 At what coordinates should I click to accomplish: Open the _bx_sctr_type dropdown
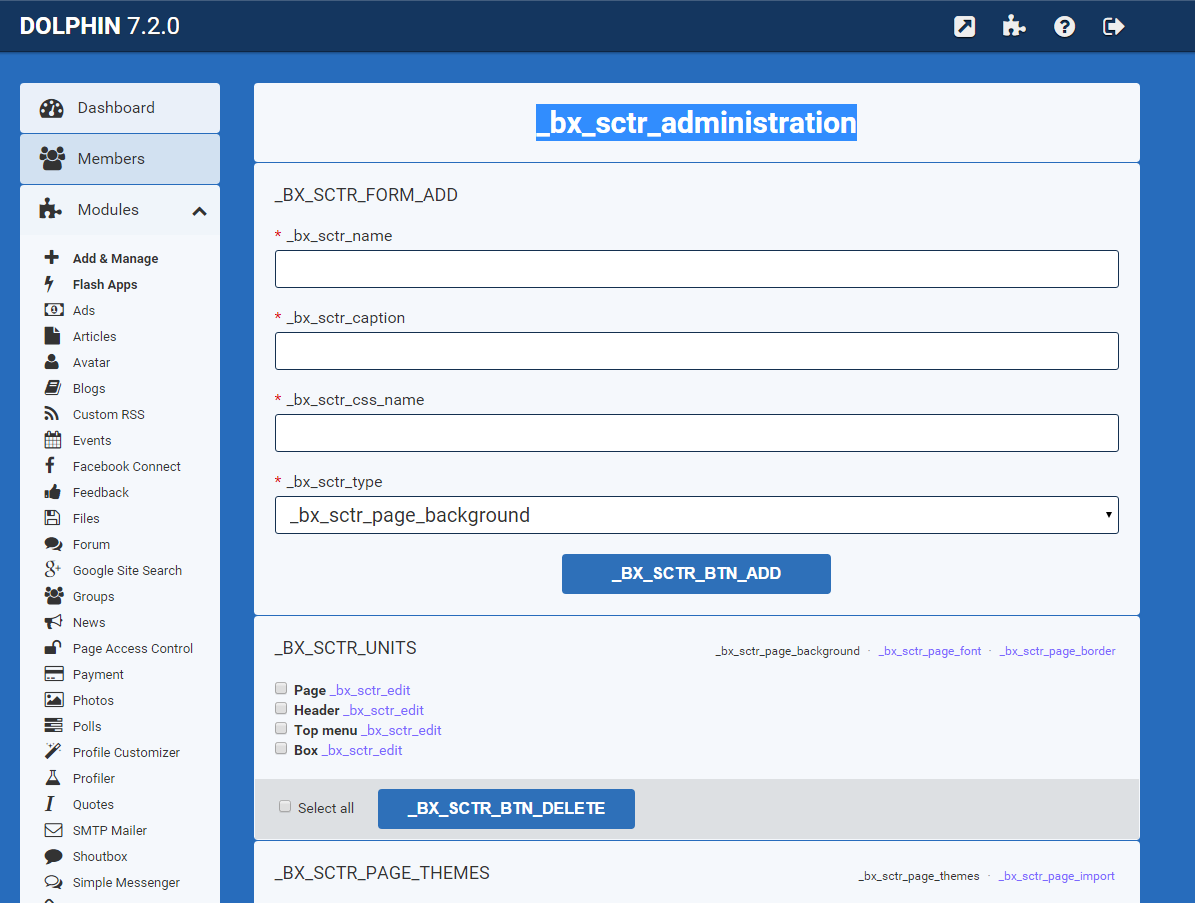coord(696,515)
